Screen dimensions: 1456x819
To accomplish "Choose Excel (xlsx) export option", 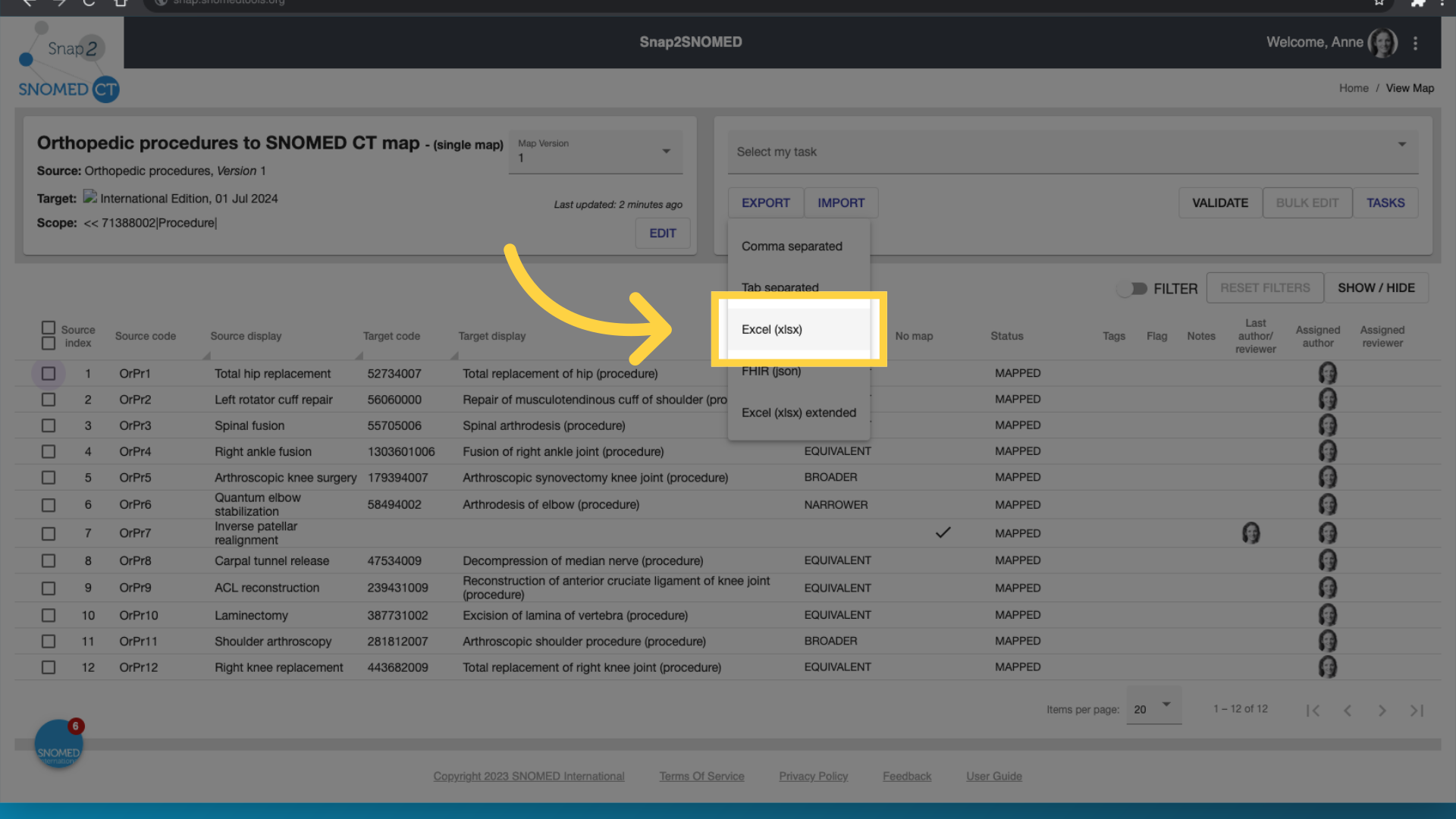I will pyautogui.click(x=799, y=329).
